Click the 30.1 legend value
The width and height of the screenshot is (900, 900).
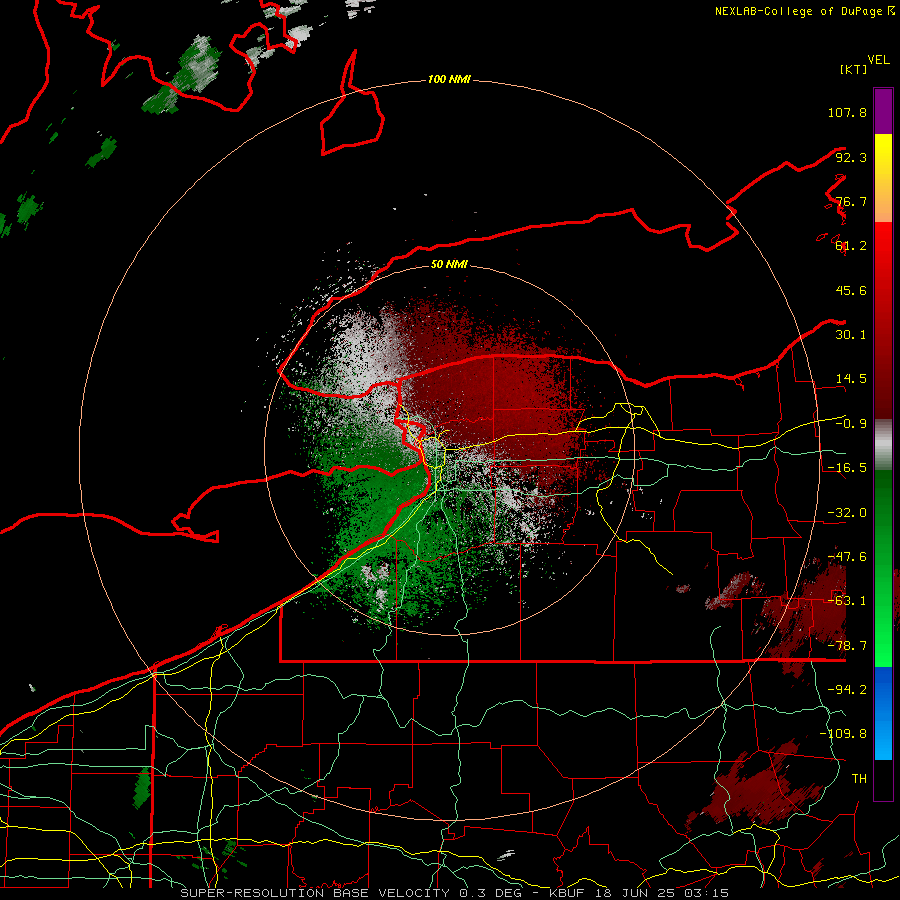[851, 335]
